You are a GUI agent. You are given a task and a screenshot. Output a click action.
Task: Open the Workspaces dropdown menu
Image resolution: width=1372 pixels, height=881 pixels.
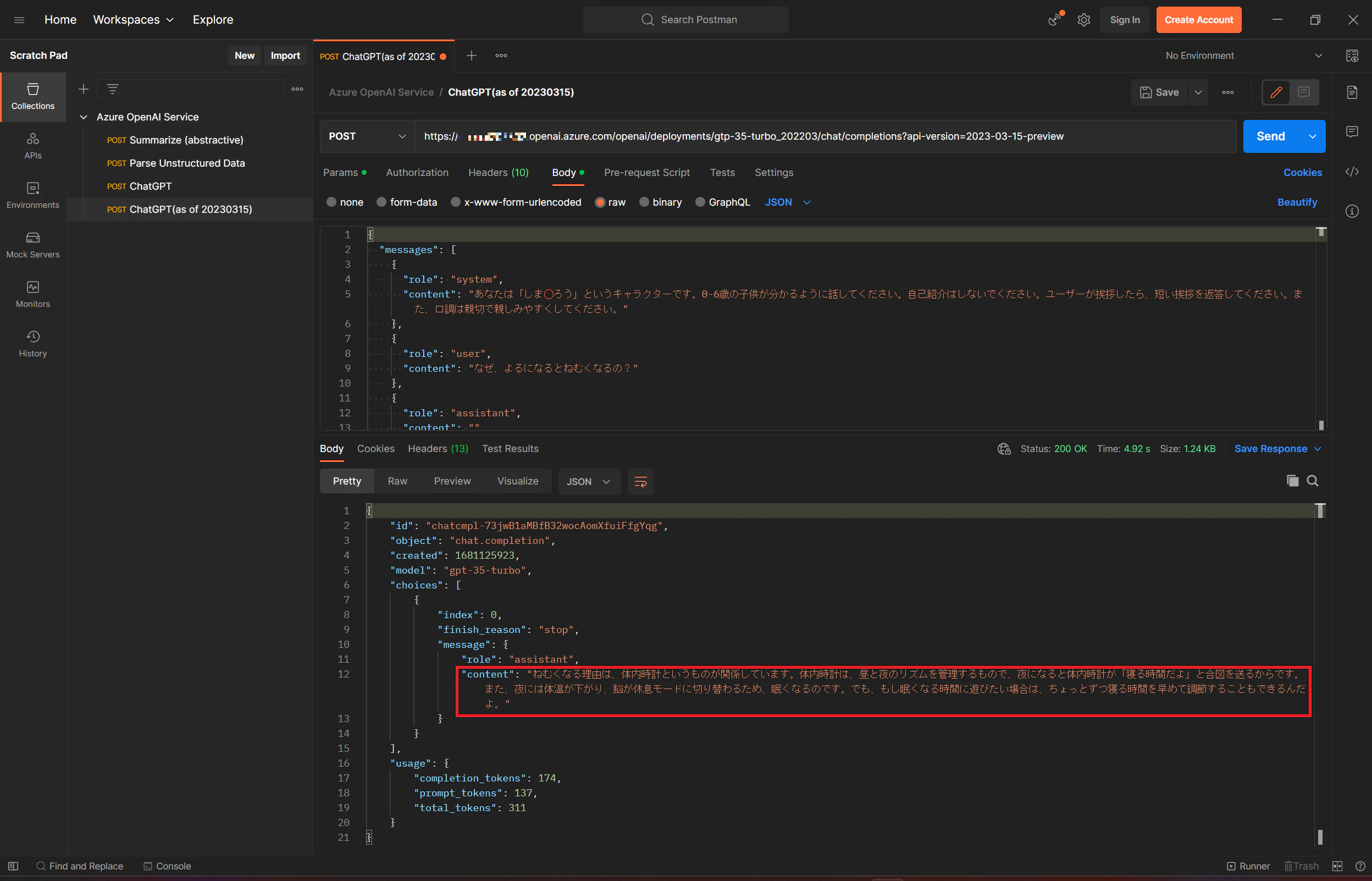(133, 20)
